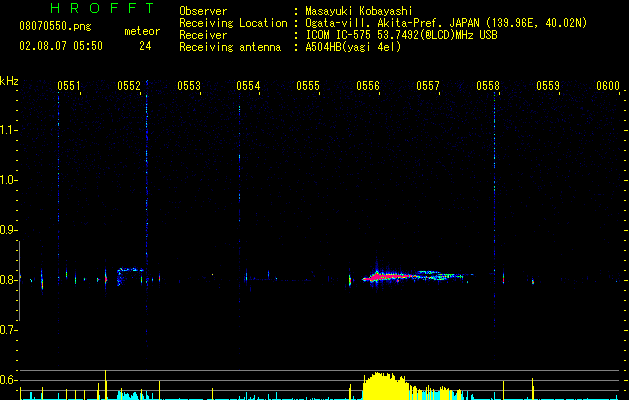The height and width of the screenshot is (400, 629).
Task: Click the 0556 time axis label
Action: point(368,86)
